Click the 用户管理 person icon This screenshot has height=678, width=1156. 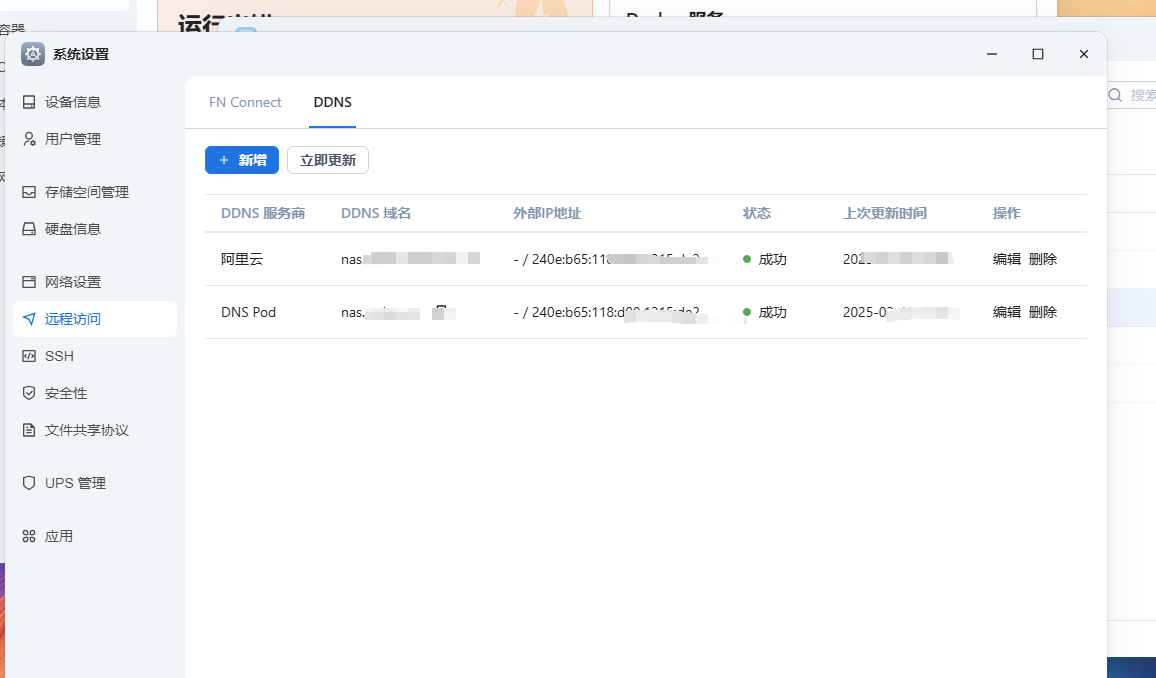[x=29, y=139]
